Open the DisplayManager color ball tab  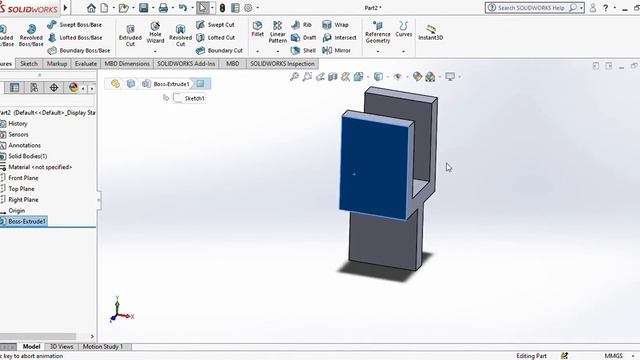[73, 87]
